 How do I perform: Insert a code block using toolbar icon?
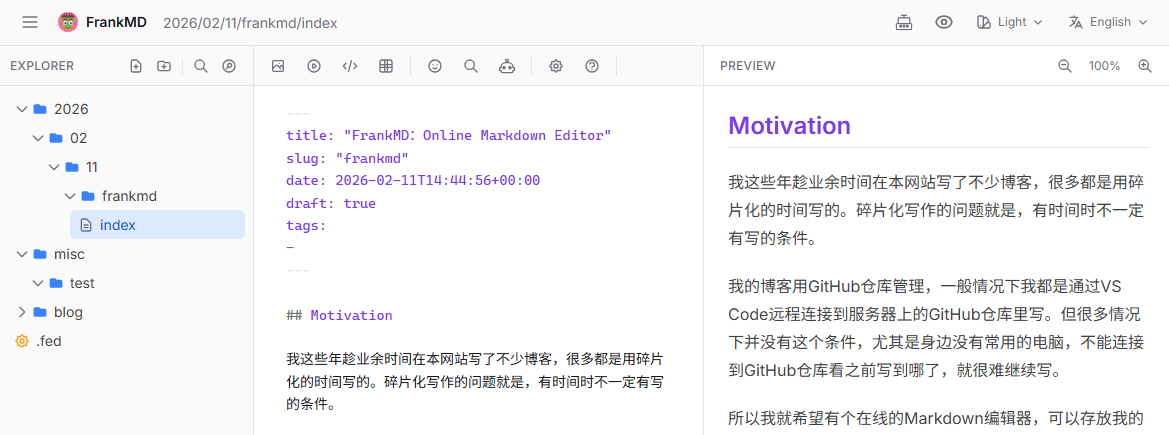point(350,66)
